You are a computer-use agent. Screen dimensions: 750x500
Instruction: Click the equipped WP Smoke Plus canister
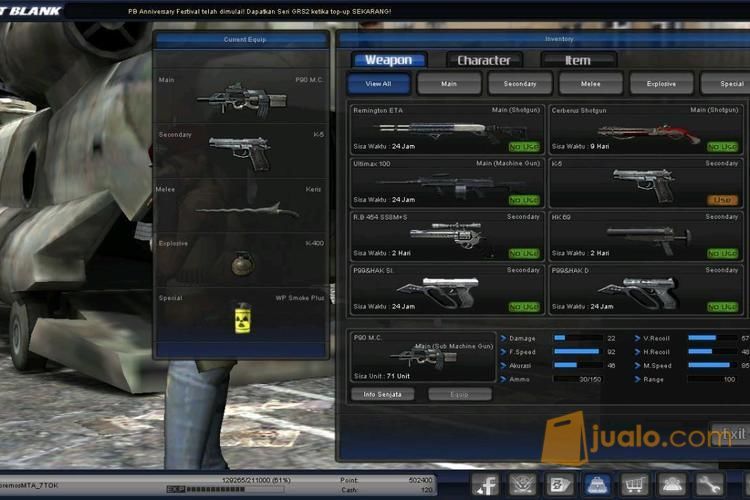243,318
